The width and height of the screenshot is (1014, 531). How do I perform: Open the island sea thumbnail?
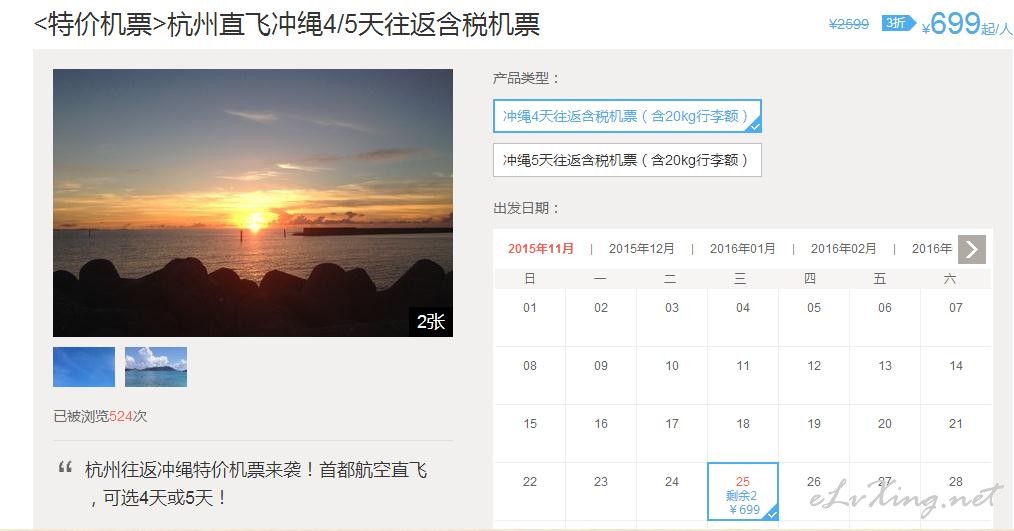pyautogui.click(x=156, y=367)
